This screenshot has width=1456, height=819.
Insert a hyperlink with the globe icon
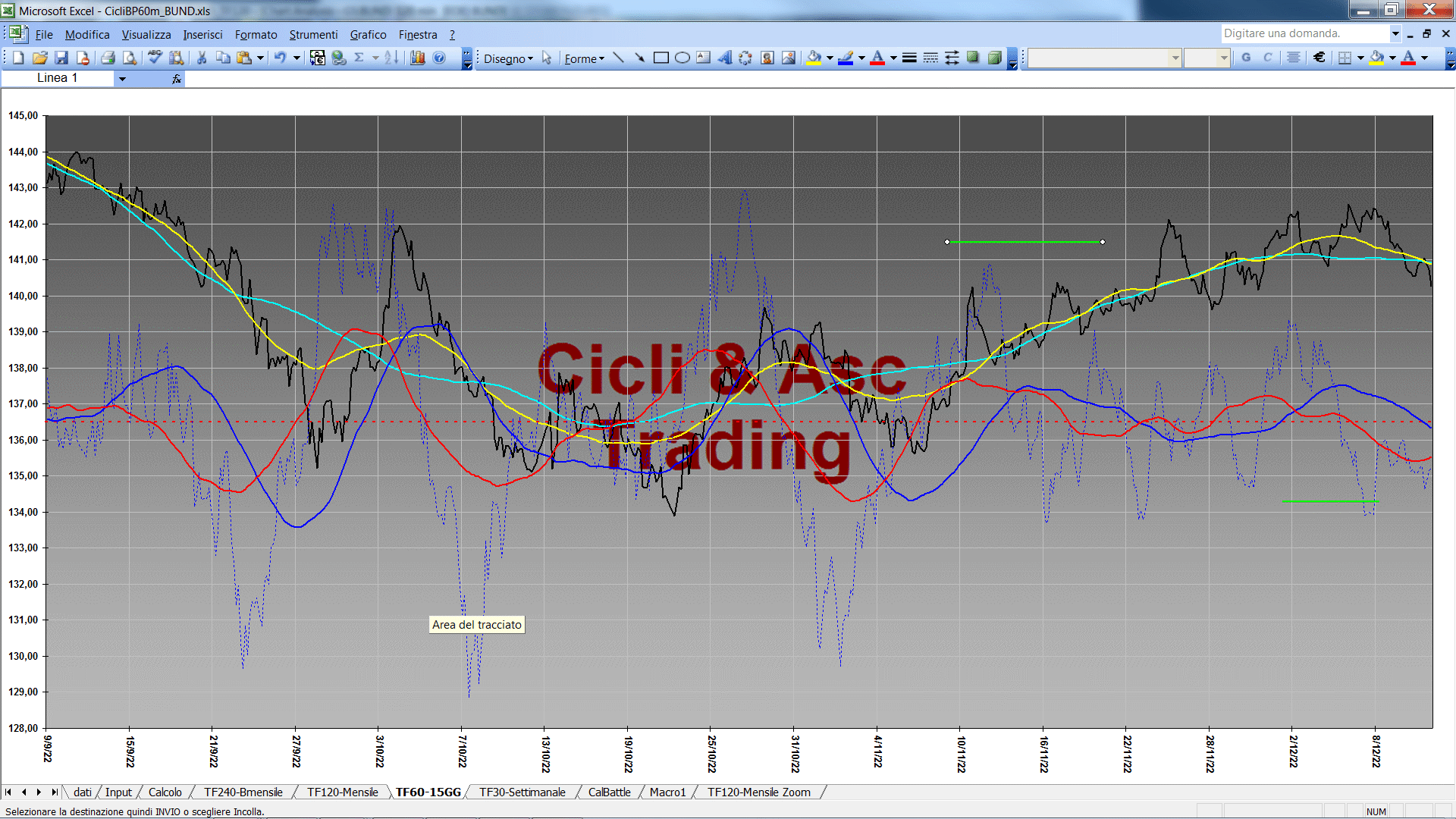(339, 58)
